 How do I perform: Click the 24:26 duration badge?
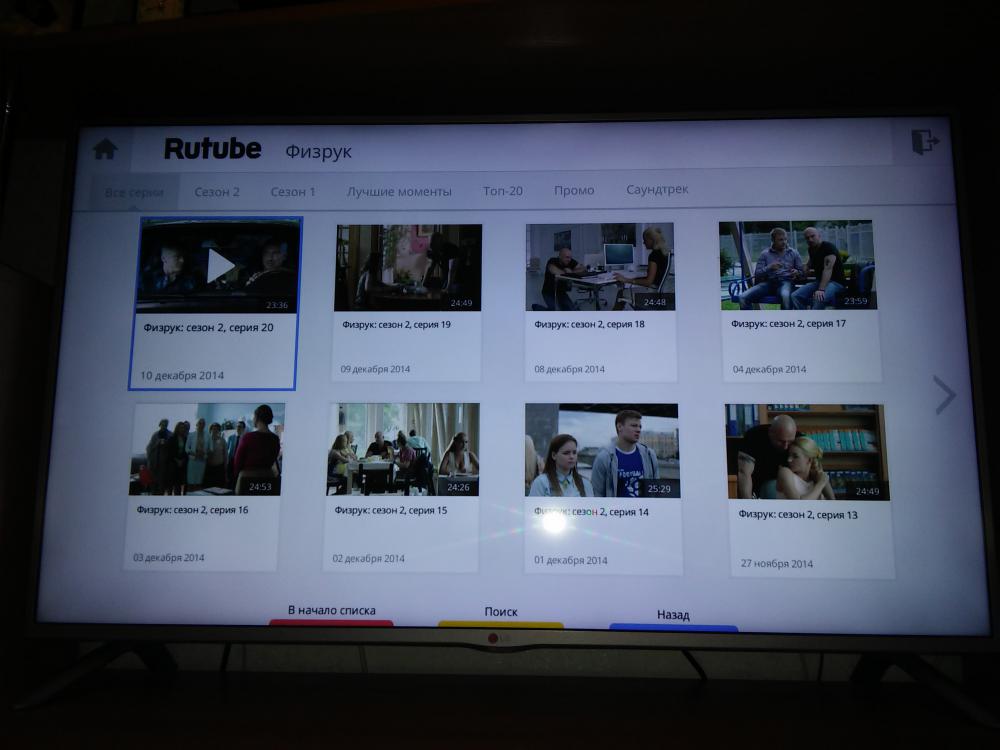458,487
